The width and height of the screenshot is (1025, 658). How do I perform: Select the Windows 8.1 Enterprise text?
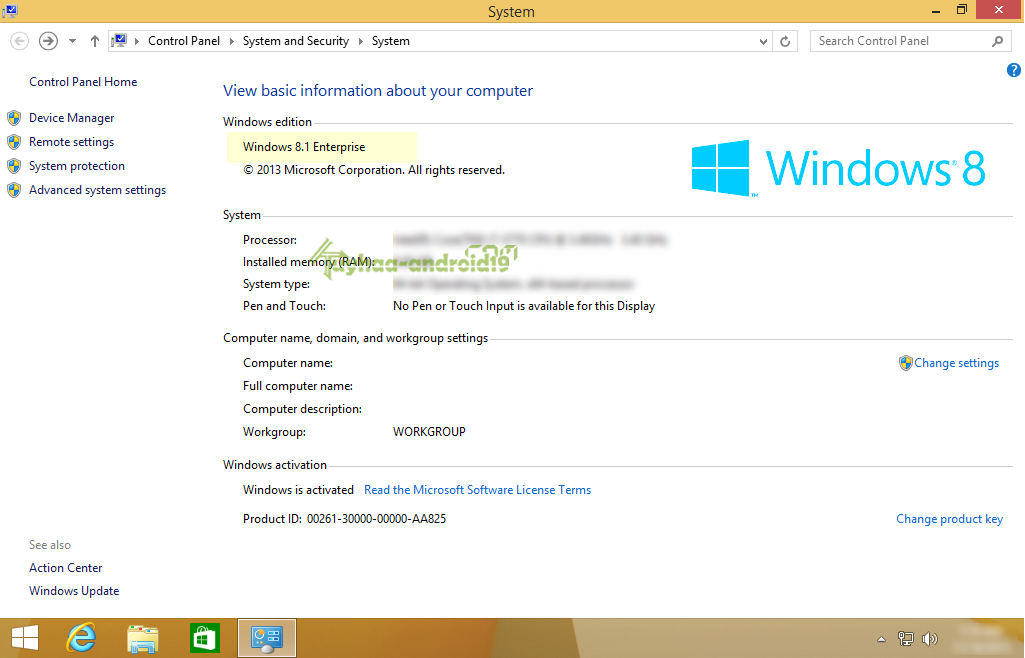pyautogui.click(x=304, y=147)
